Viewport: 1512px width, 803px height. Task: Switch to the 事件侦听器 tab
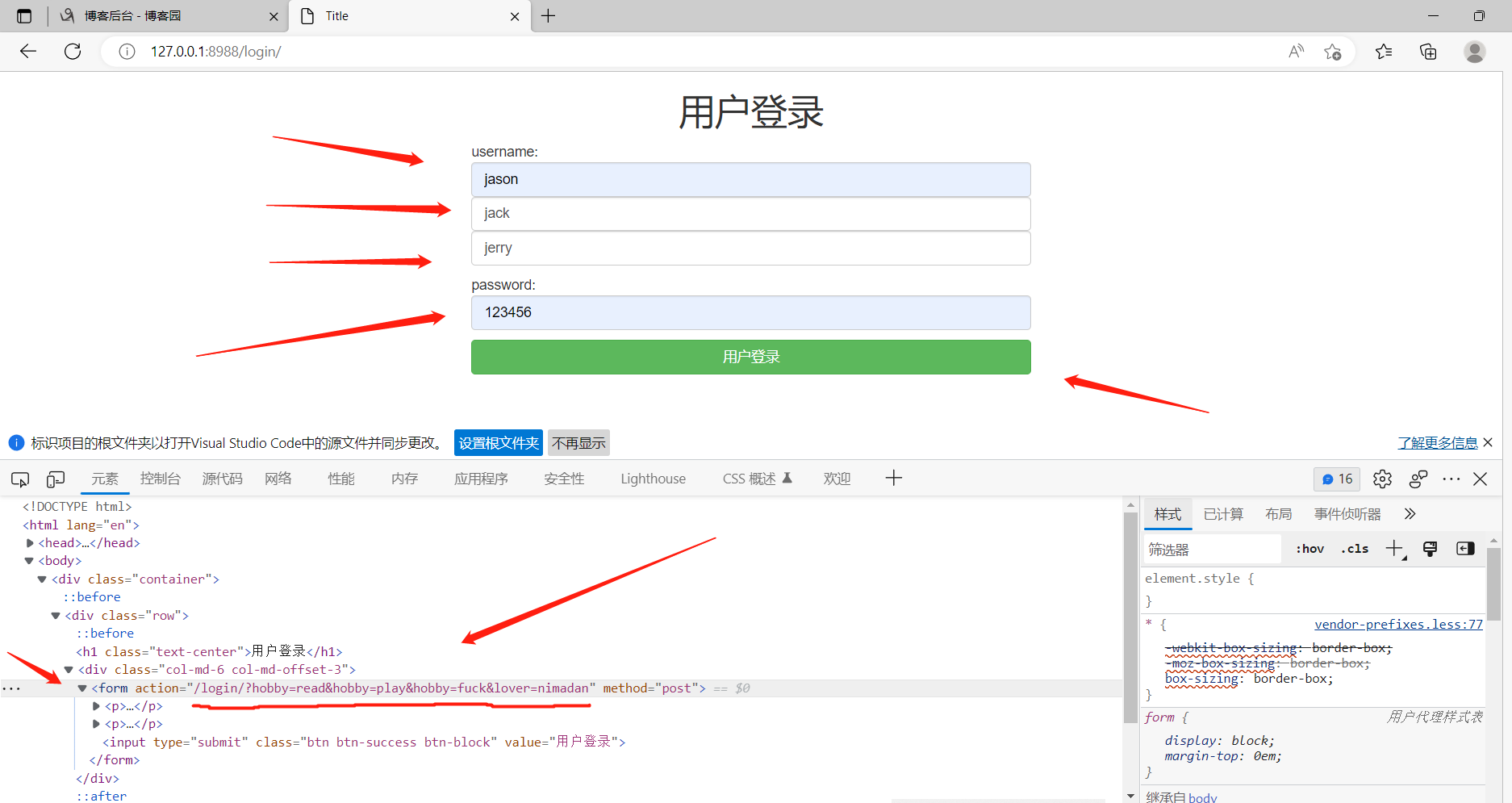pos(1347,514)
